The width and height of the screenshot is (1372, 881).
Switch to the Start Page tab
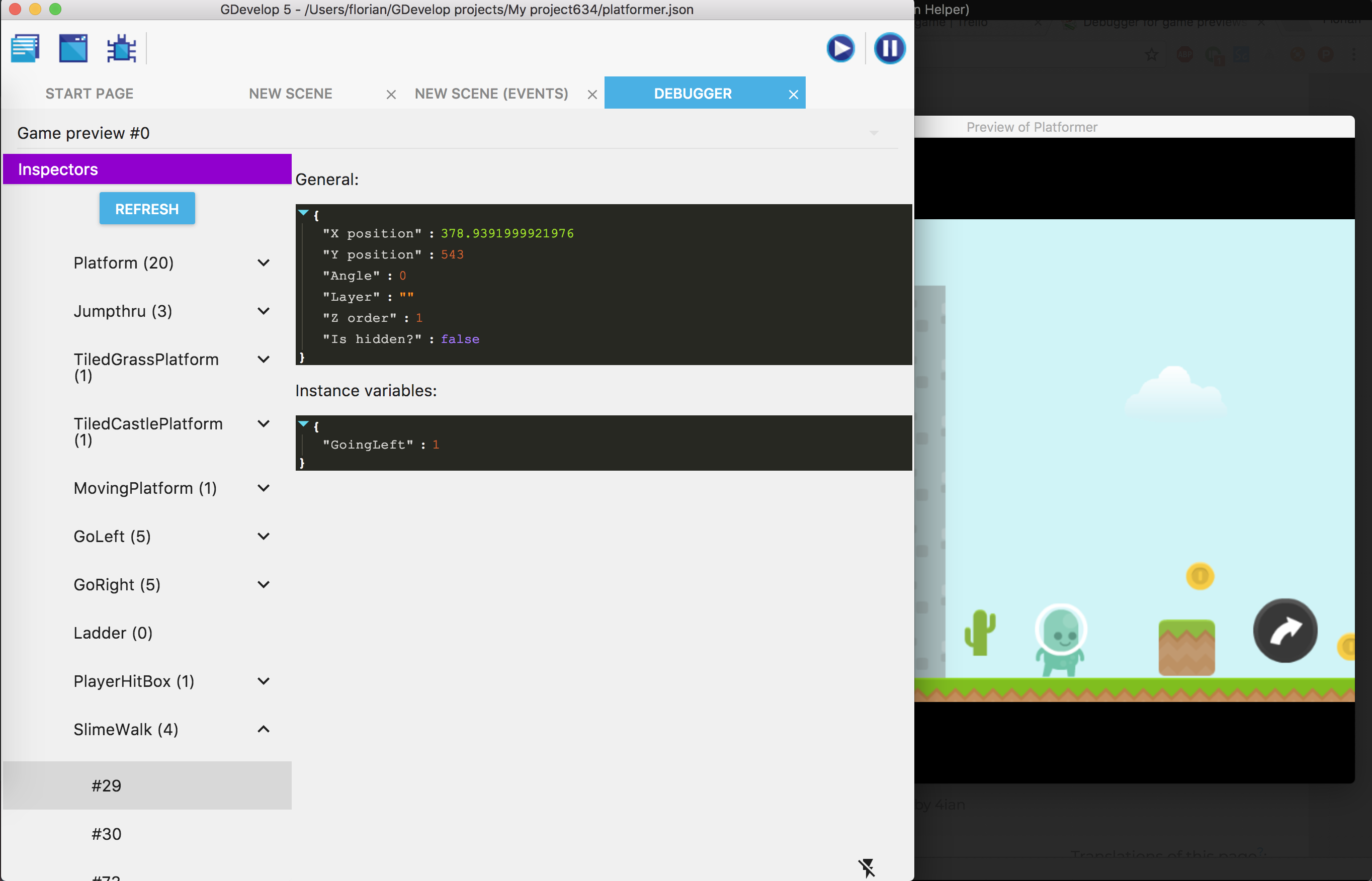89,94
